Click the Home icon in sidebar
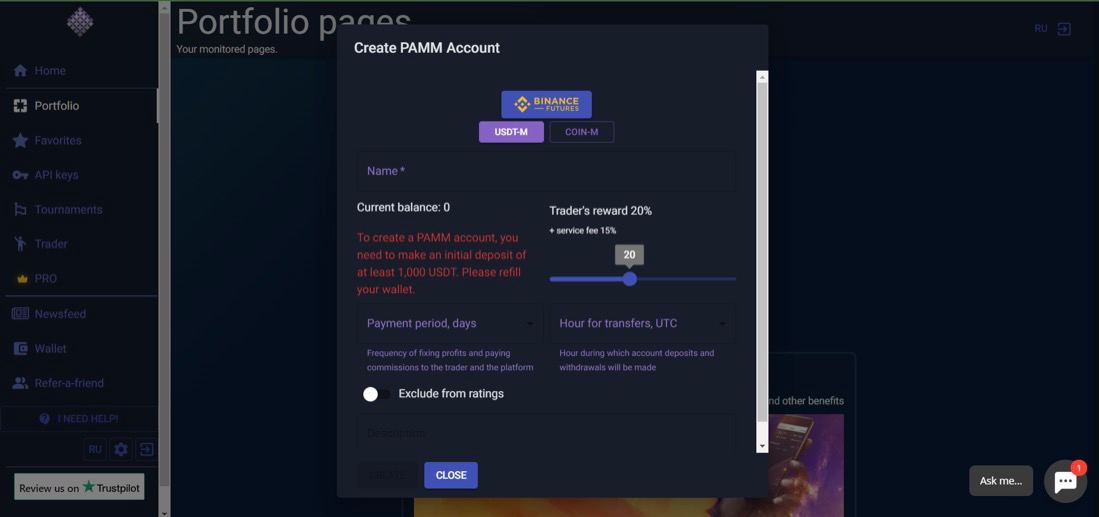This screenshot has height=517, width=1099. coord(20,71)
